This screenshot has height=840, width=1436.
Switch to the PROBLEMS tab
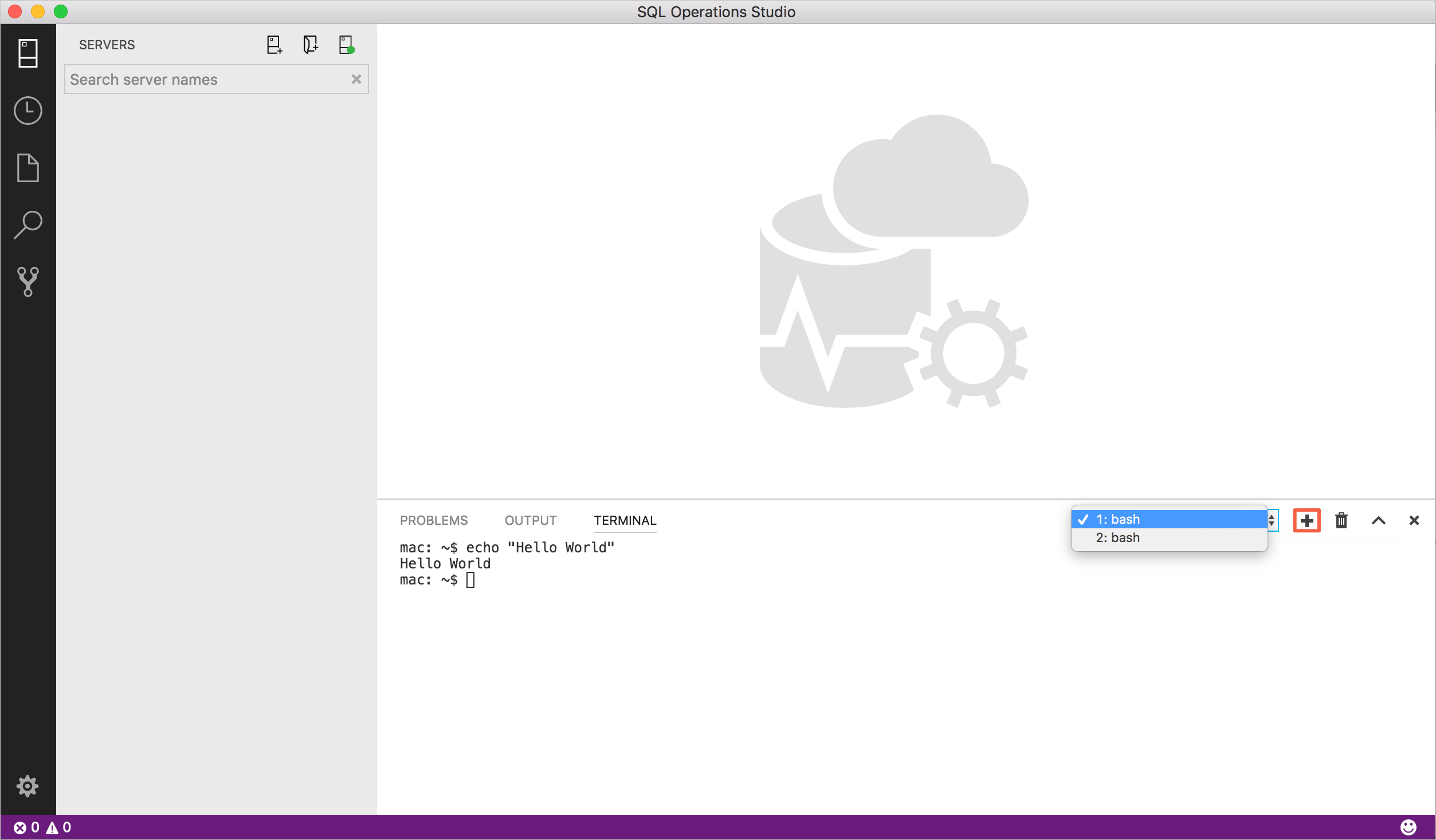434,519
